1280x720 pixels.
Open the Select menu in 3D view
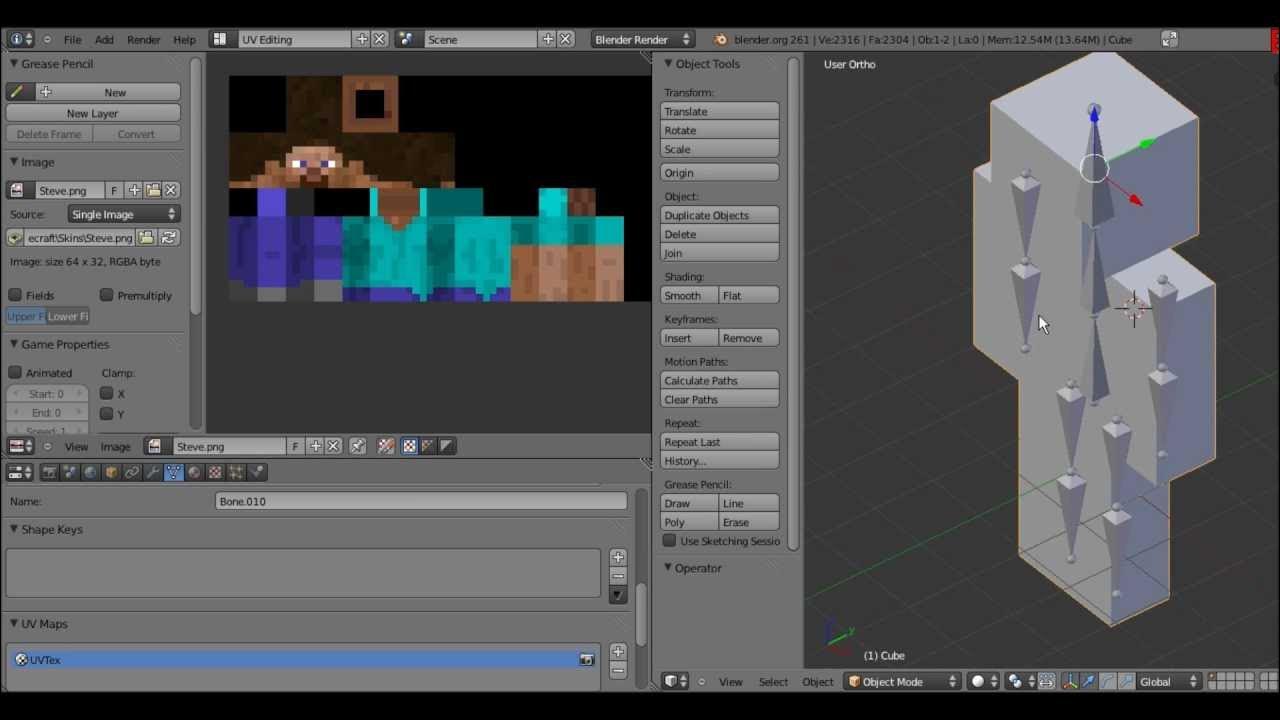pyautogui.click(x=773, y=681)
